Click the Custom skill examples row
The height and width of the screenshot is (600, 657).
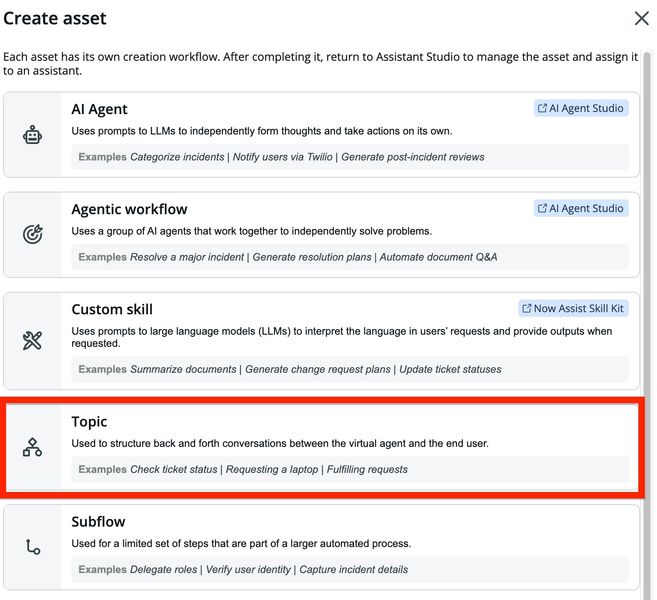pos(349,369)
